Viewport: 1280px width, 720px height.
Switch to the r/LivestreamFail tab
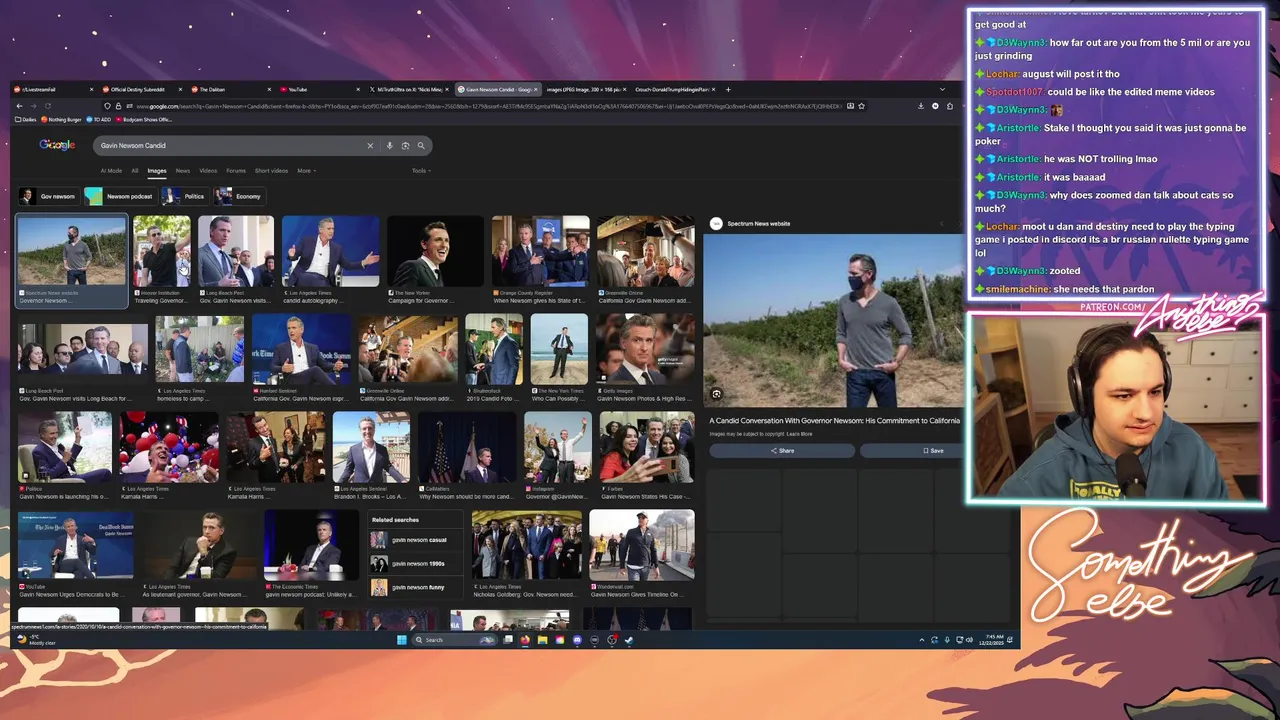tap(52, 89)
